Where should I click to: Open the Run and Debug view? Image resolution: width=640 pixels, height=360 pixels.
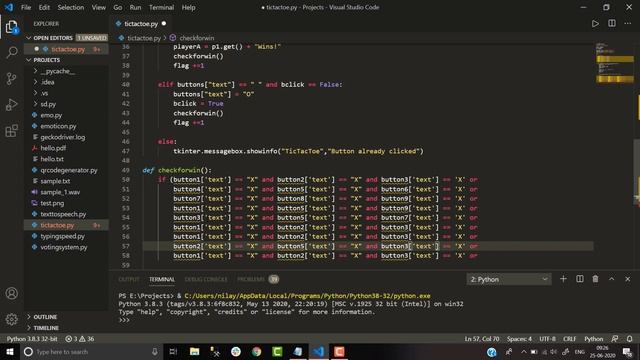click(x=11, y=105)
